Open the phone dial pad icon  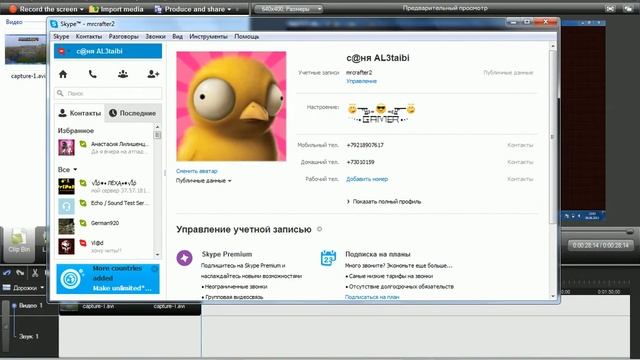(93, 74)
